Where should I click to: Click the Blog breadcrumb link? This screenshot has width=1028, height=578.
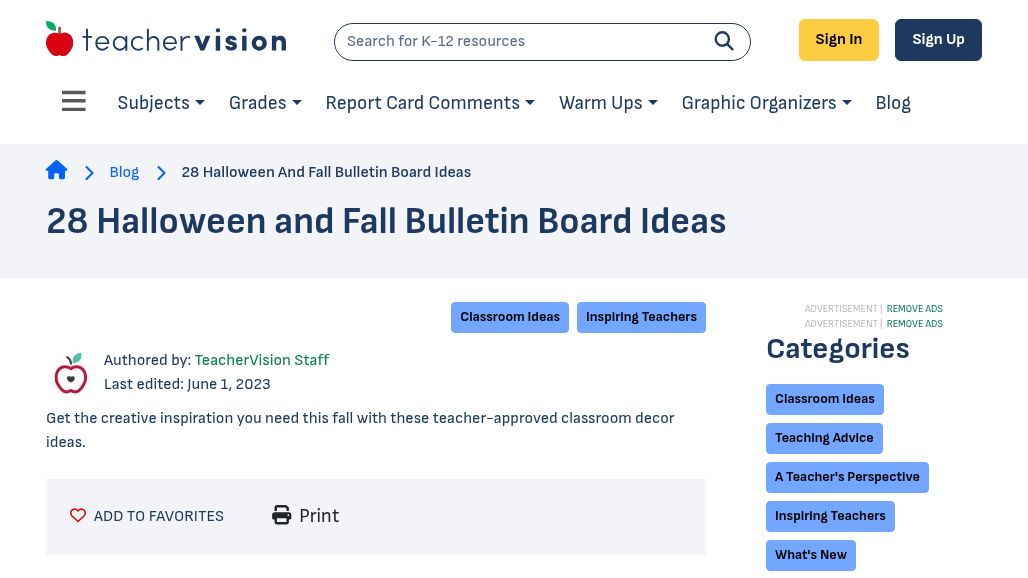click(124, 172)
